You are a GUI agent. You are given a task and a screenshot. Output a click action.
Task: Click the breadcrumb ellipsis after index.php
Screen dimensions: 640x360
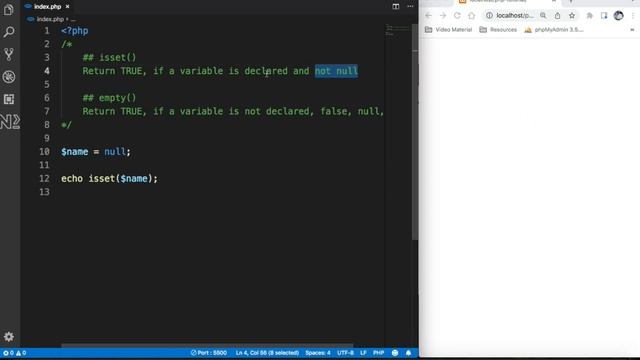(73, 19)
